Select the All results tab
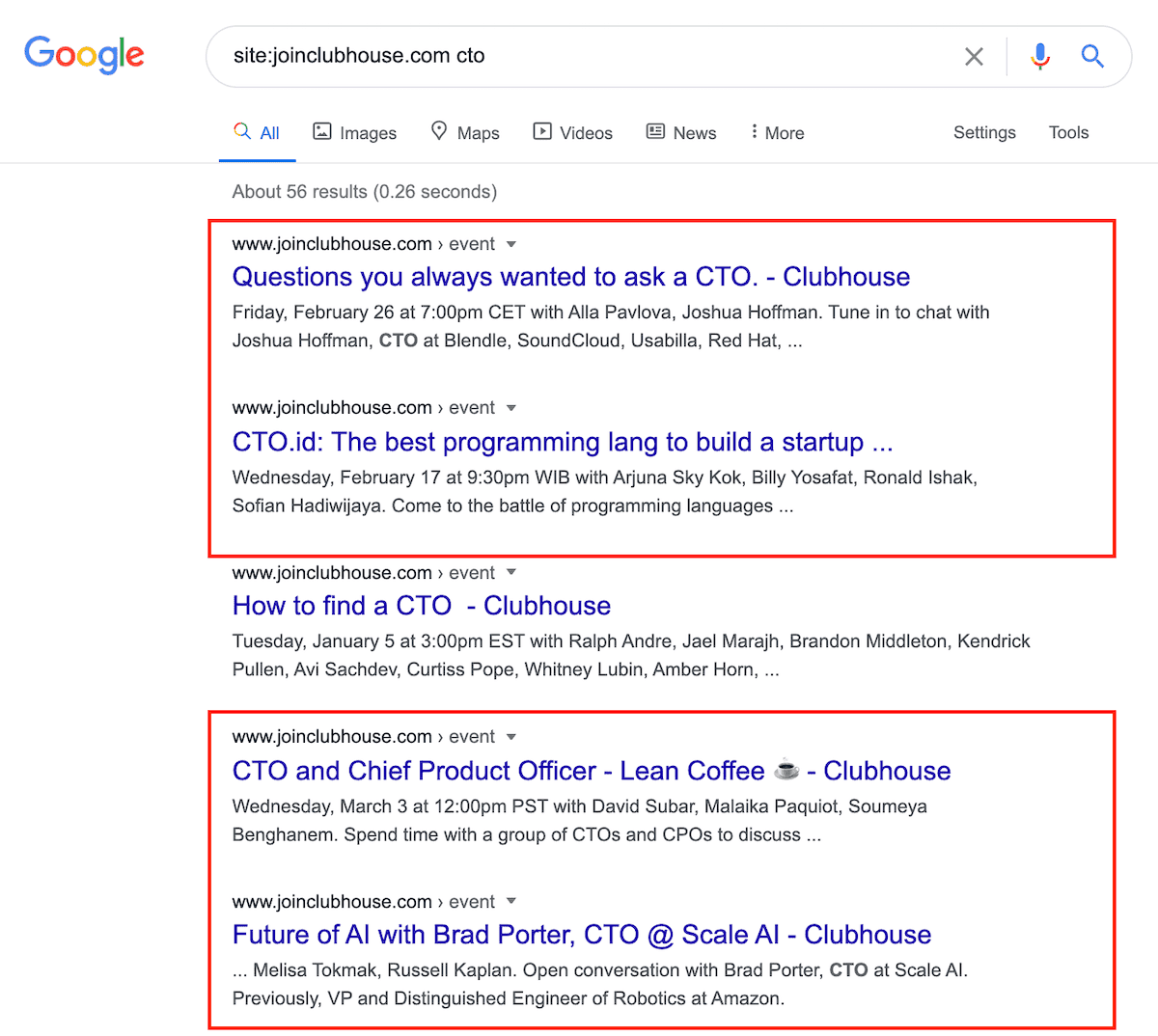Screen dimensions: 1158x1036 pyautogui.click(x=257, y=132)
